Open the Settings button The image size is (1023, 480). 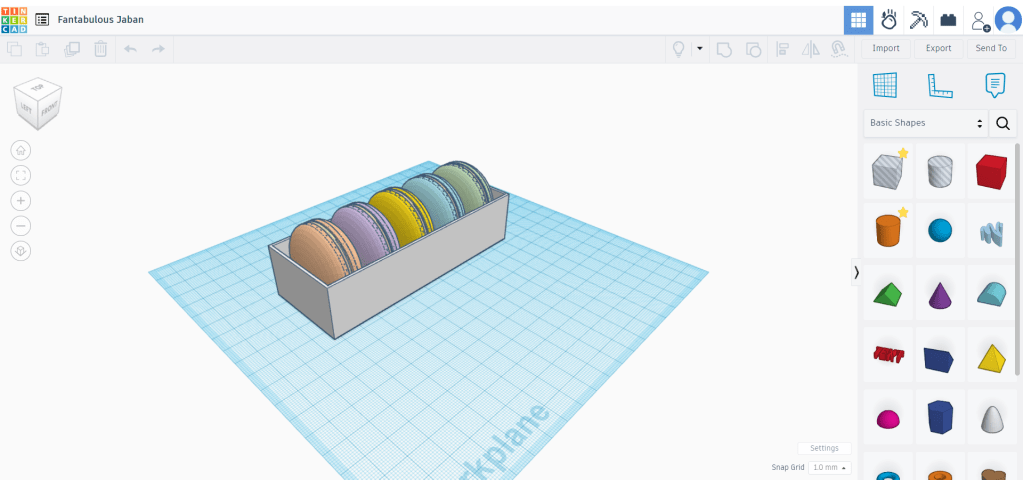pyautogui.click(x=824, y=448)
